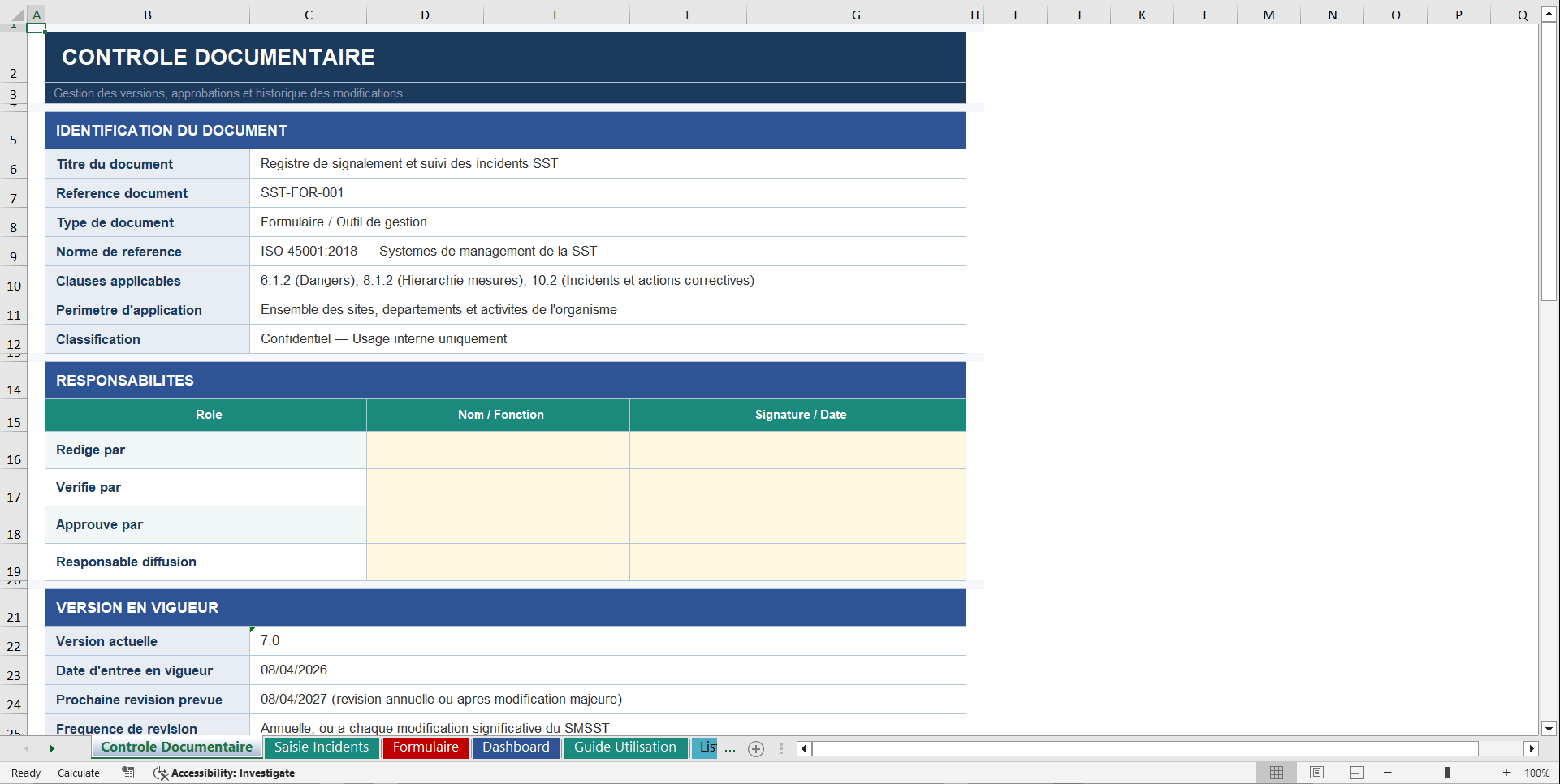
Task: Switch to the Dashboard tab
Action: tap(516, 747)
